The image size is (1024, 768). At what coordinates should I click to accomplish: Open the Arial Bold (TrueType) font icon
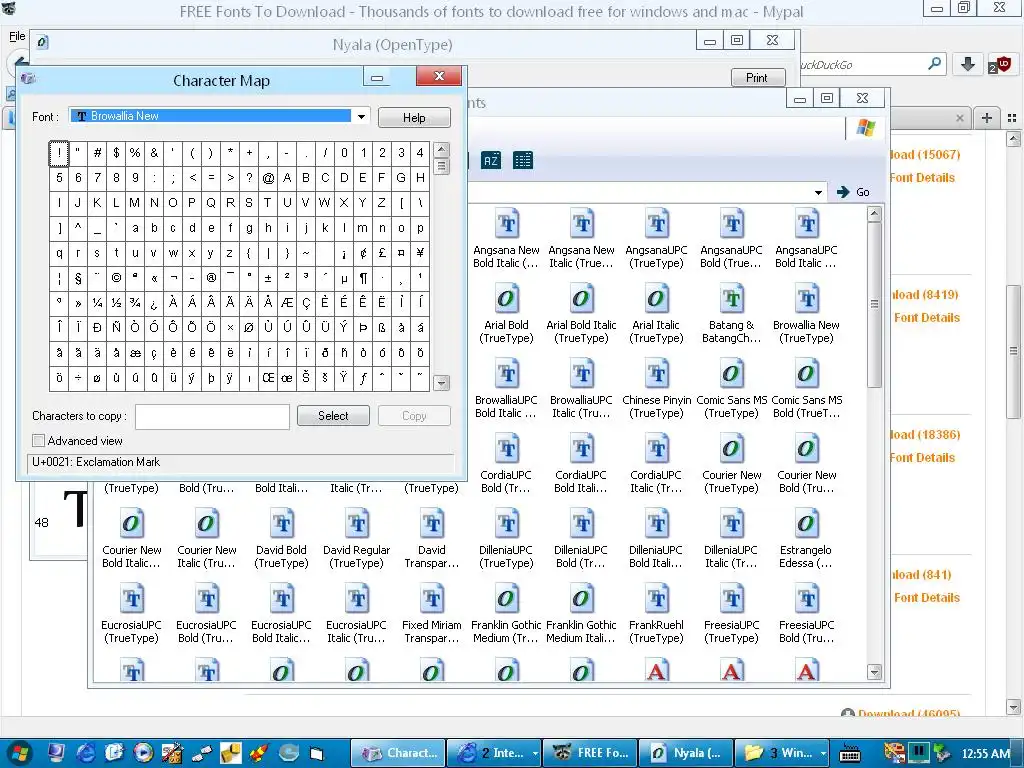coord(506,299)
